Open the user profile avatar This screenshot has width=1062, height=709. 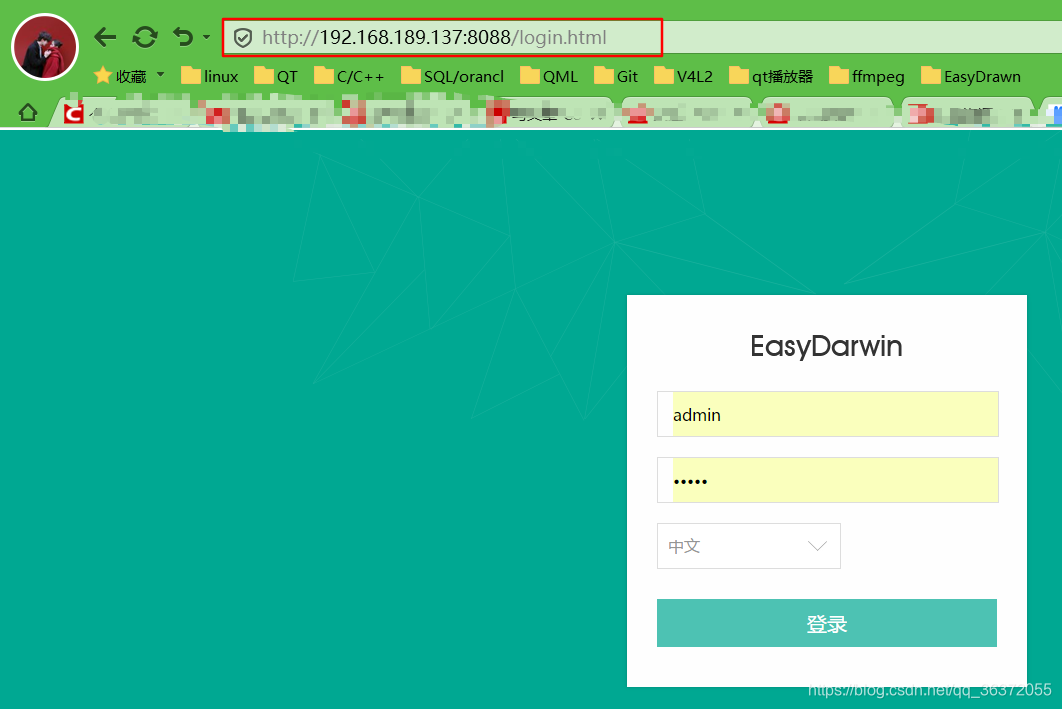click(45, 47)
